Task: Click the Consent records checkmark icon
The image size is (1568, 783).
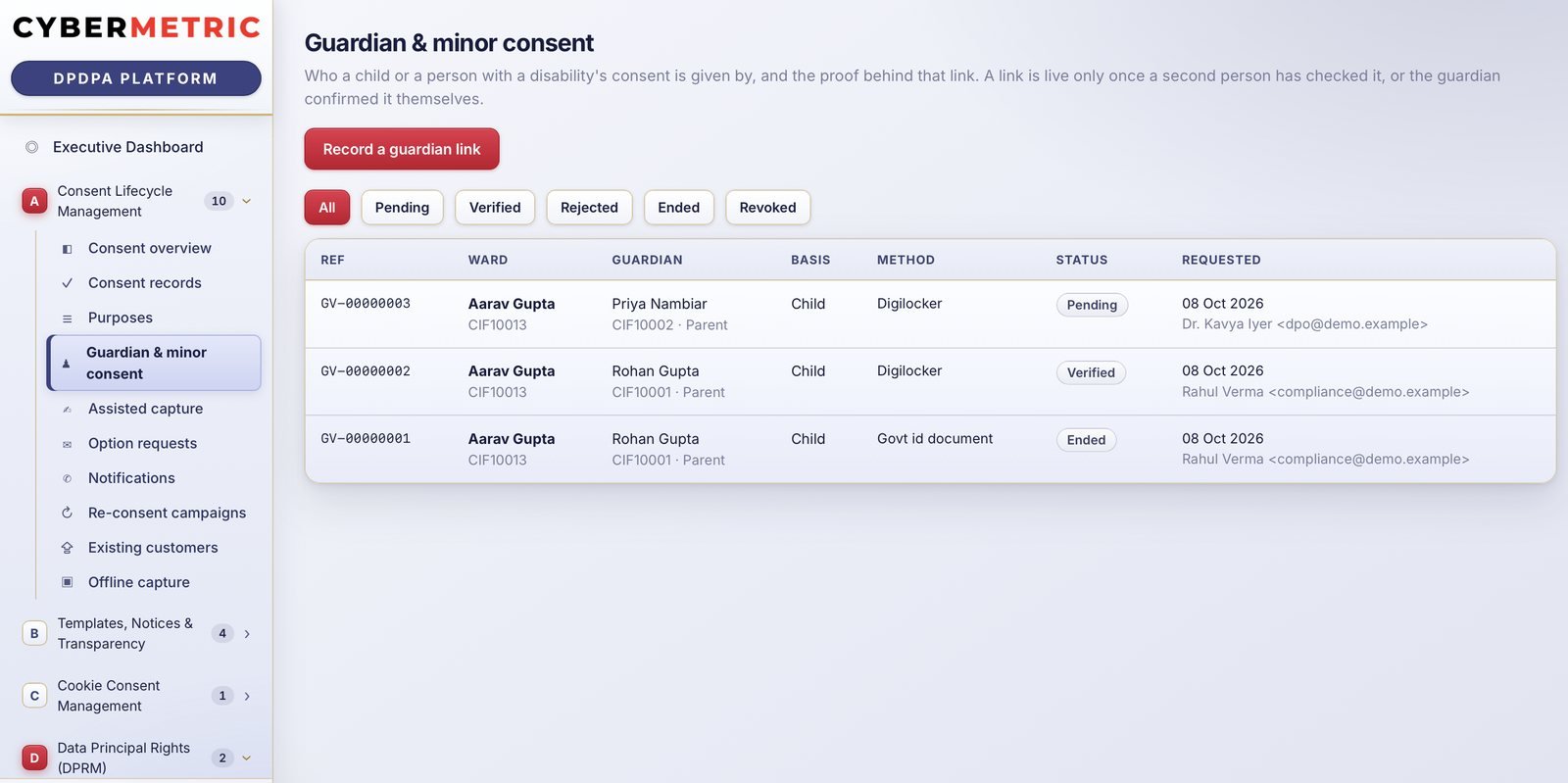Action: (x=68, y=283)
